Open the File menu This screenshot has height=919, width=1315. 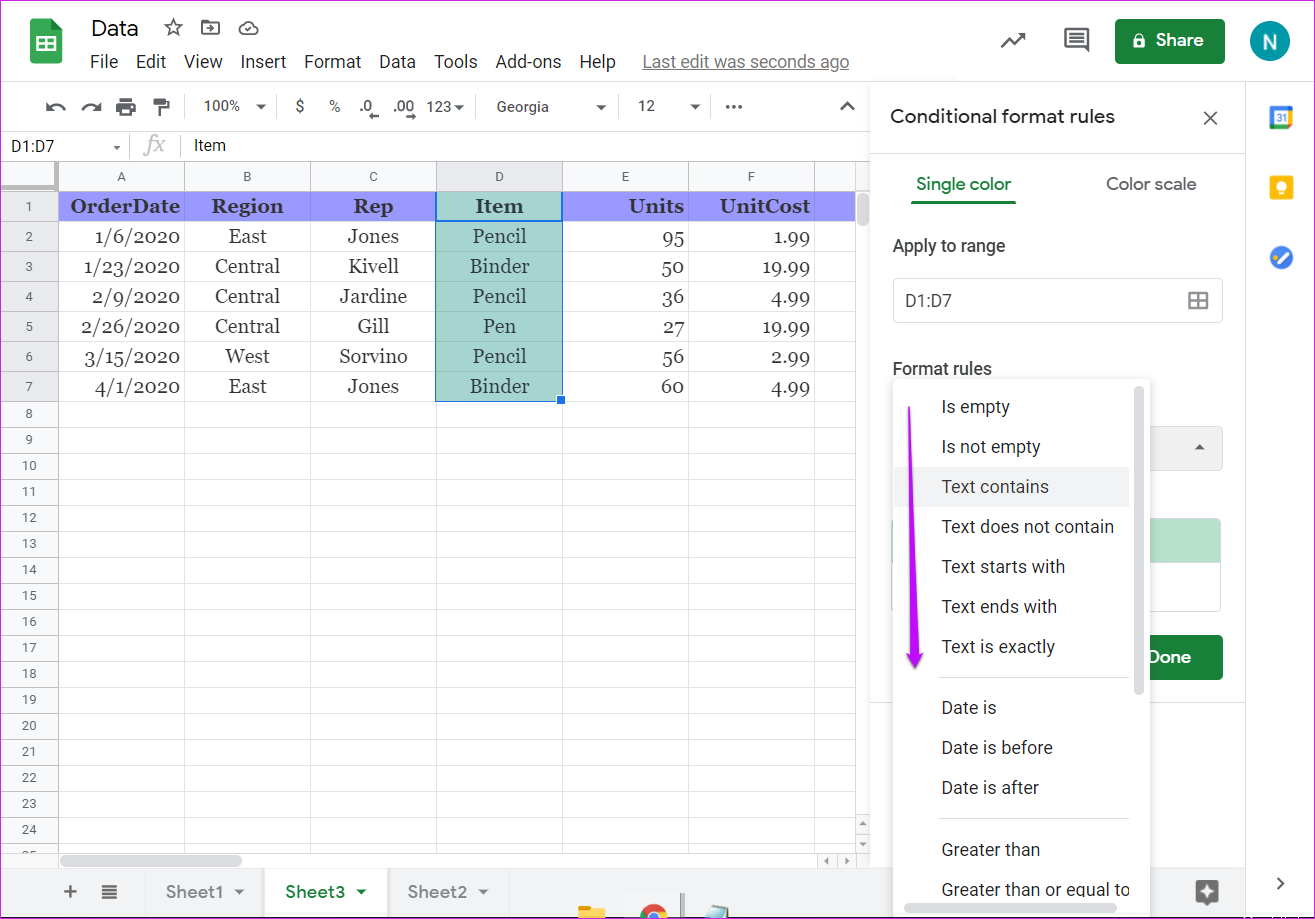(104, 62)
